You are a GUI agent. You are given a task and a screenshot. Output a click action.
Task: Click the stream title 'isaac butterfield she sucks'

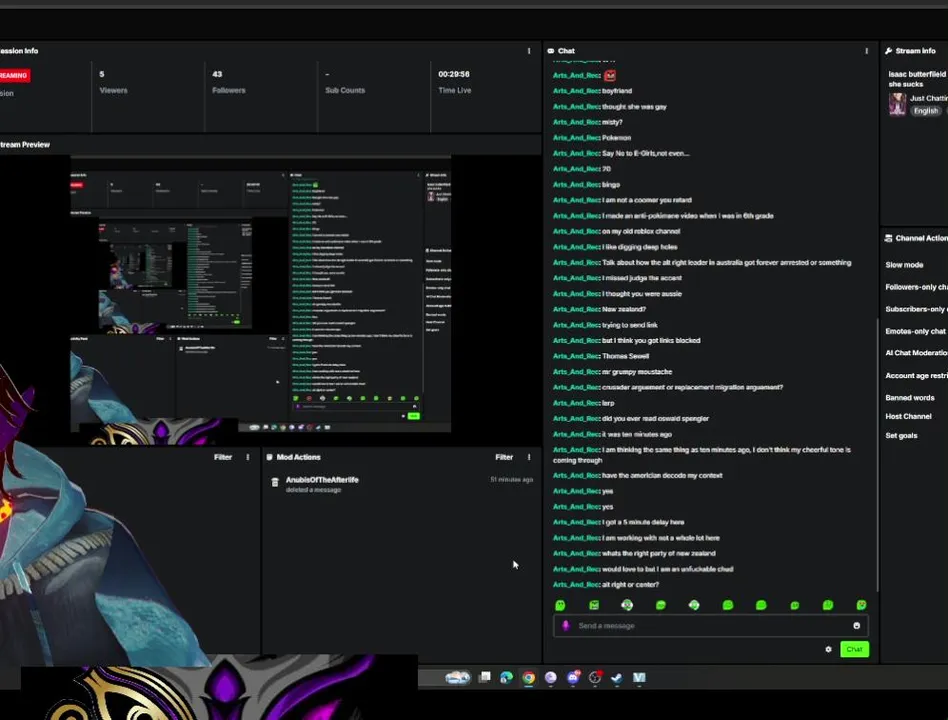click(x=917, y=79)
